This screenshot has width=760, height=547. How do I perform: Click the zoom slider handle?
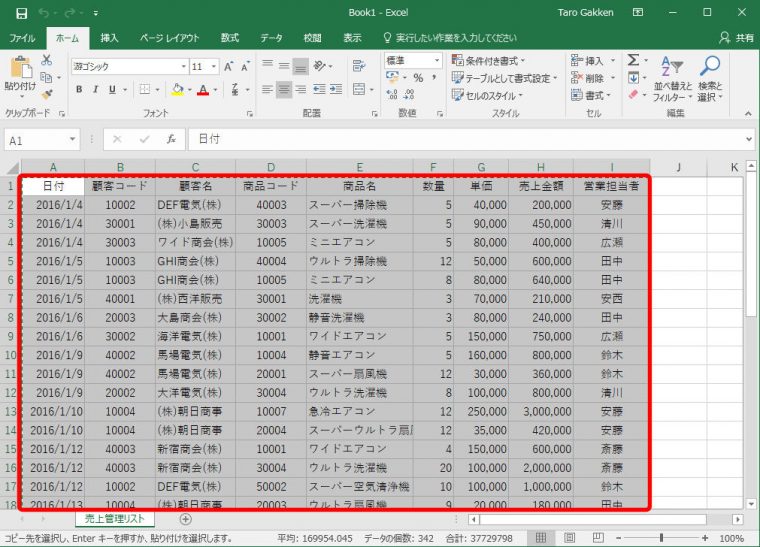pos(661,538)
